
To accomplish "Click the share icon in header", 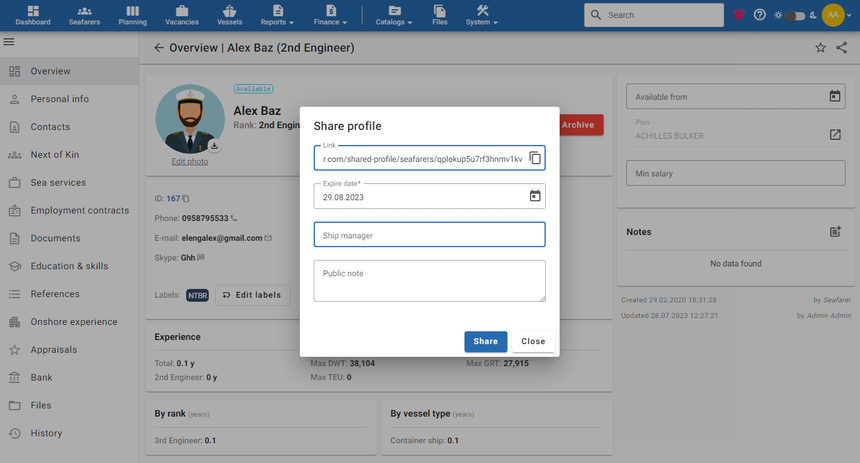I will point(841,48).
